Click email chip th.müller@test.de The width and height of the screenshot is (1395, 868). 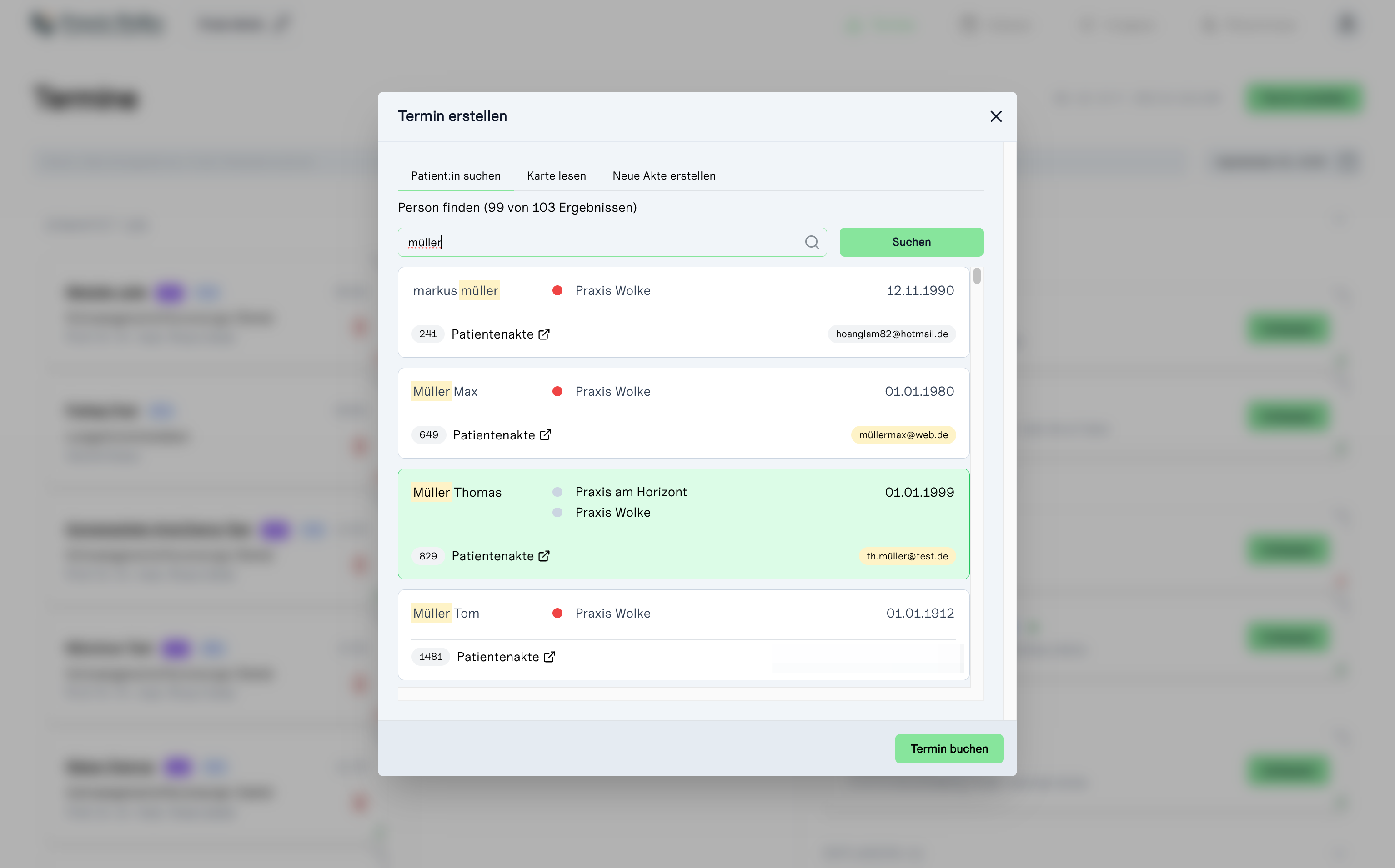(x=908, y=556)
